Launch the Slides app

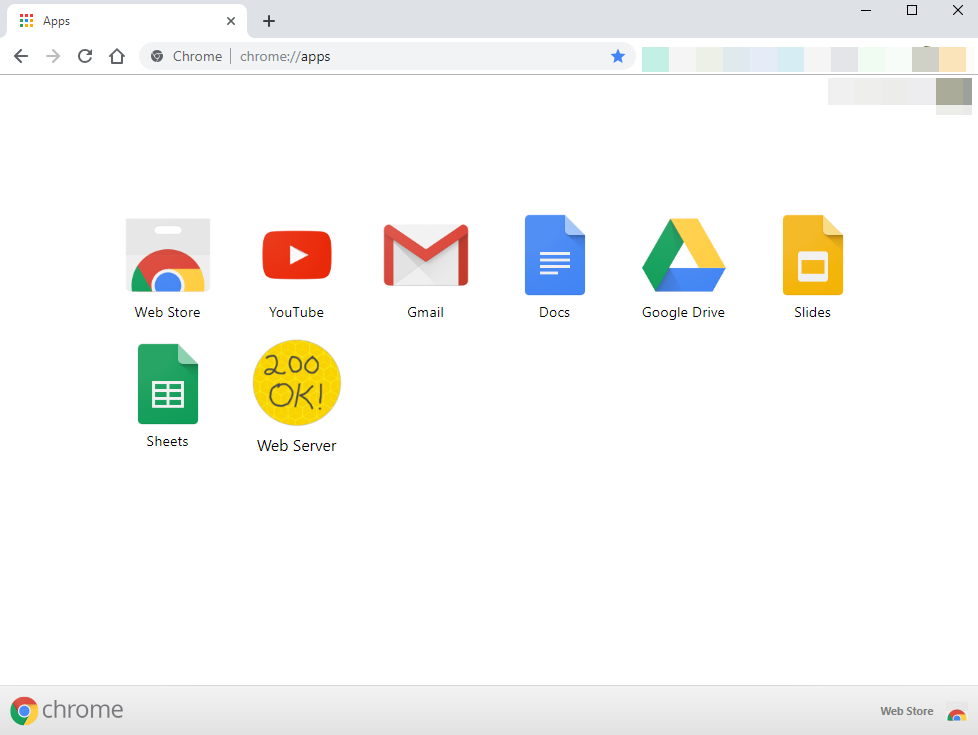(x=813, y=255)
